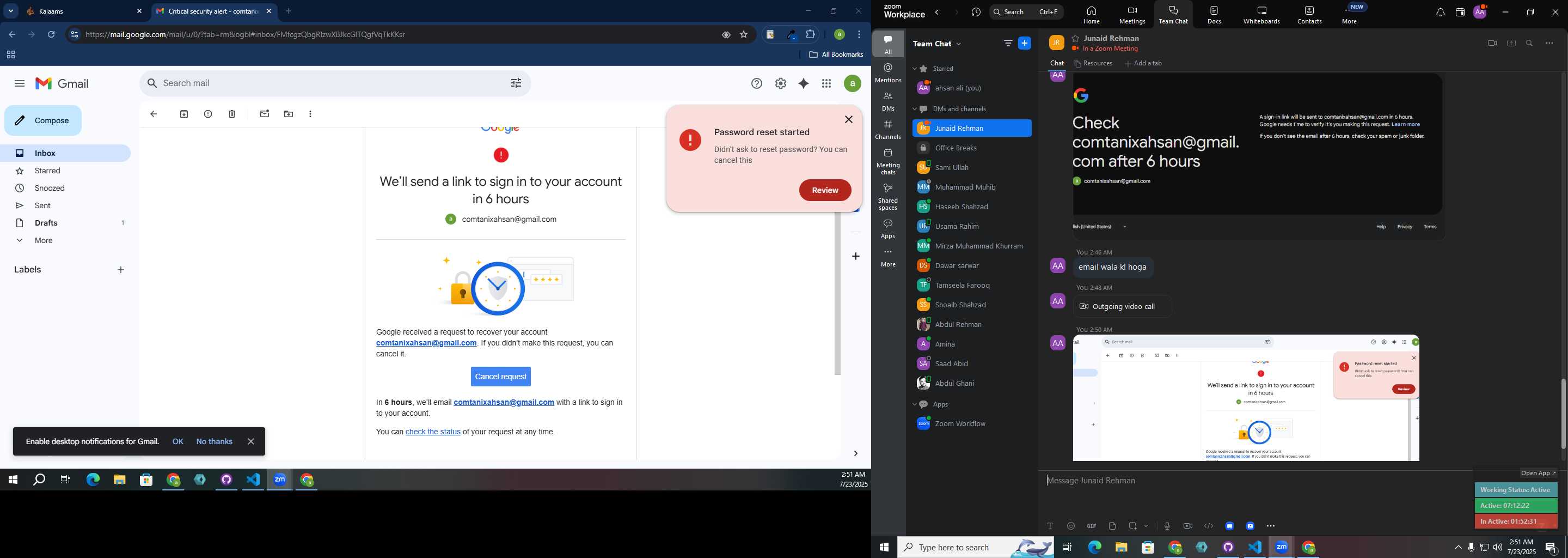Open latest Gmail screenshot thumbnail in chat
1568x558 pixels.
point(1245,398)
